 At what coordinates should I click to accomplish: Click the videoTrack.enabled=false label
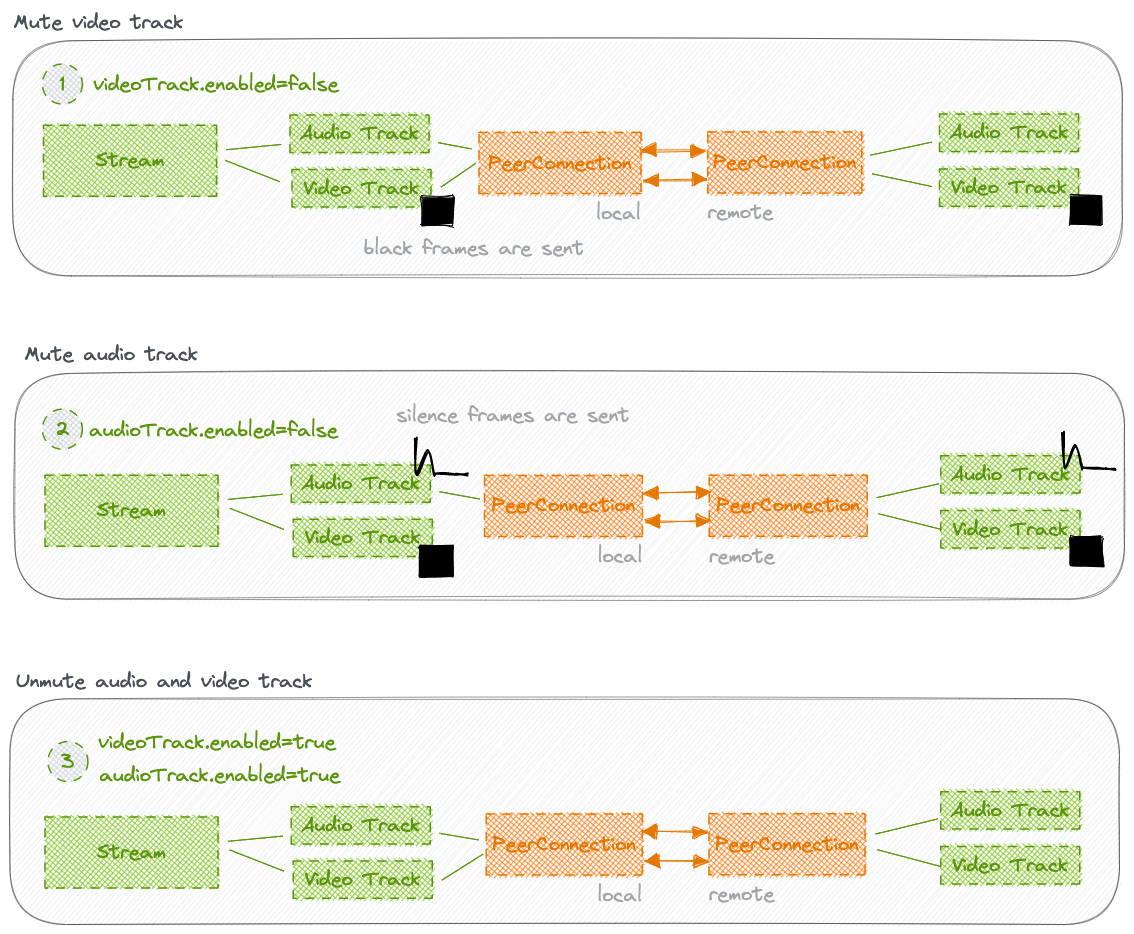(x=216, y=85)
